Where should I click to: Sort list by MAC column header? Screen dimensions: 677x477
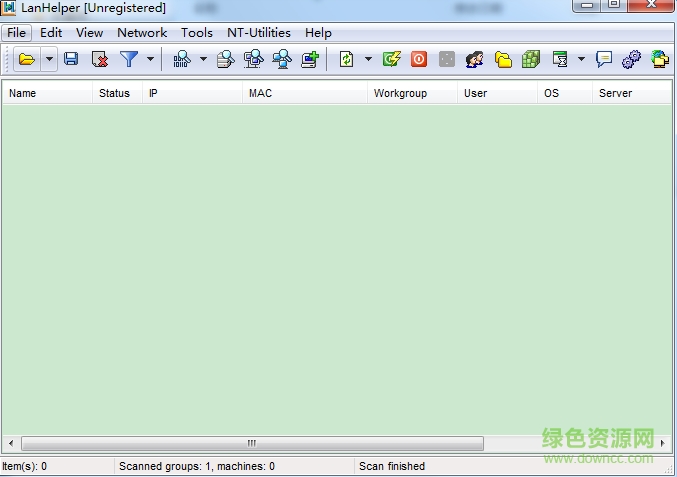coord(305,93)
